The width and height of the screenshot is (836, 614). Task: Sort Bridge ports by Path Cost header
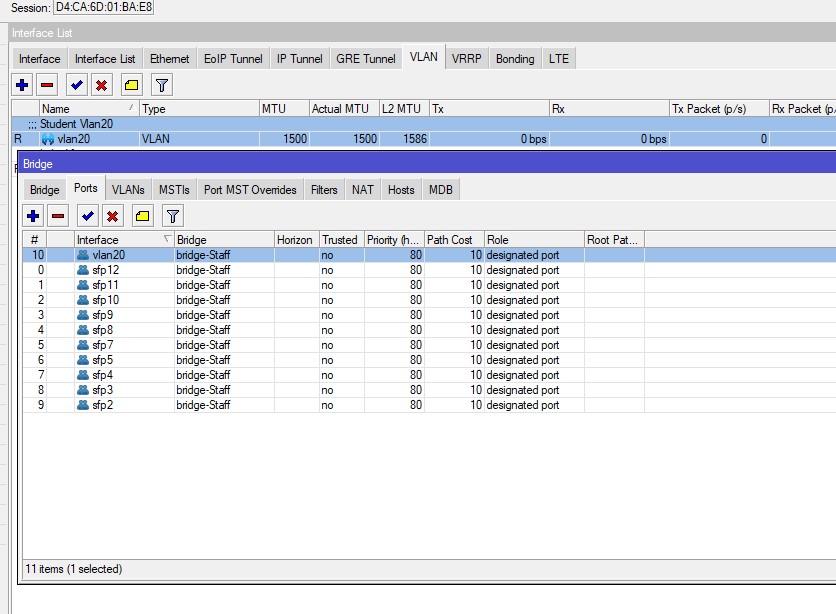coord(454,240)
